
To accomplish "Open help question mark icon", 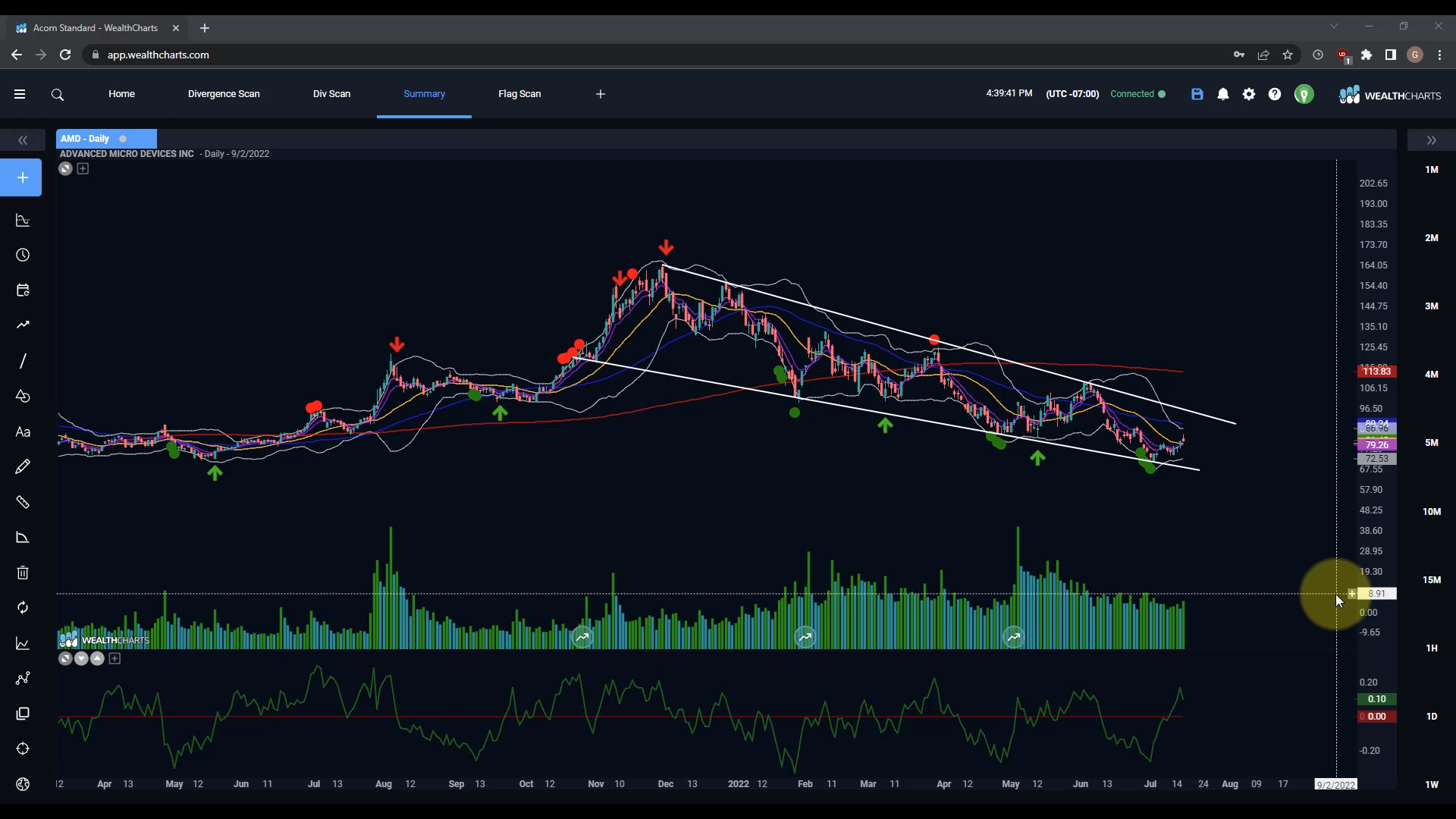I will (x=1275, y=94).
